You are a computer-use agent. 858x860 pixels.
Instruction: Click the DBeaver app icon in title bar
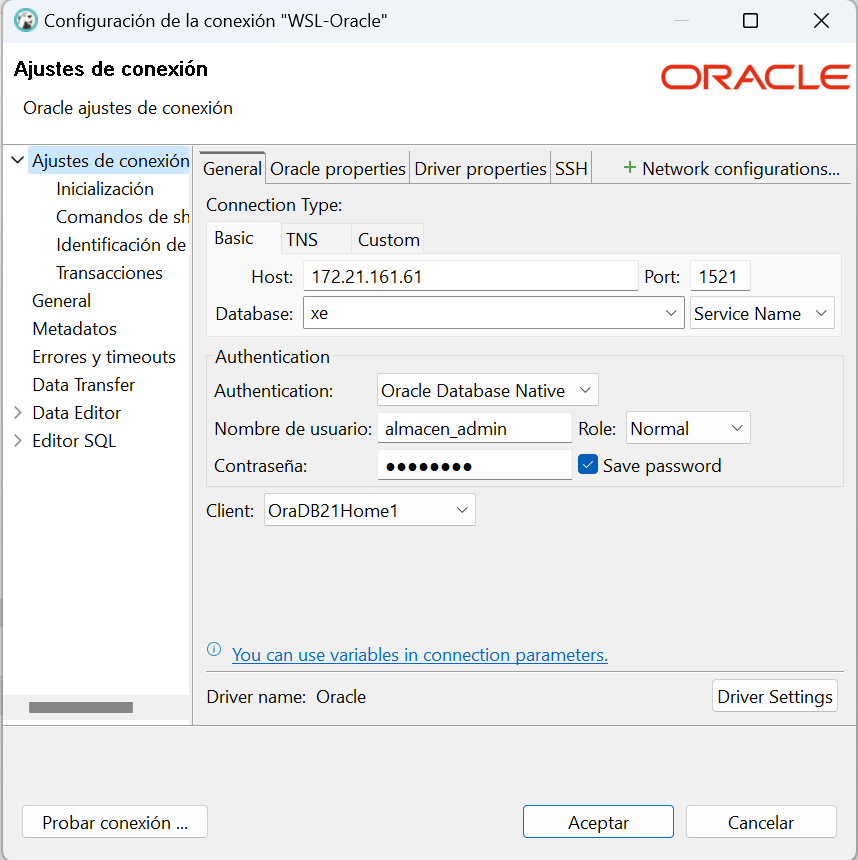tap(25, 21)
